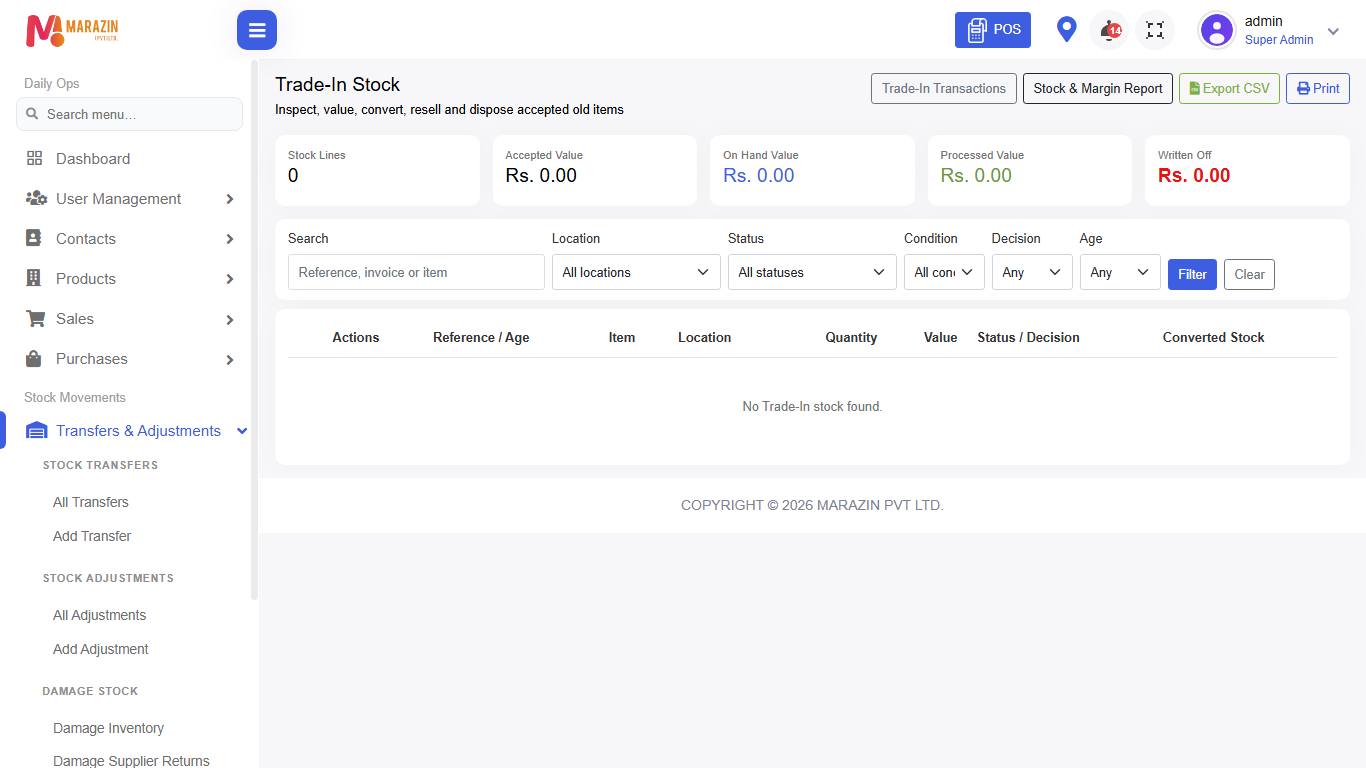The image size is (1366, 768).
Task: Click the Print button
Action: tap(1318, 88)
